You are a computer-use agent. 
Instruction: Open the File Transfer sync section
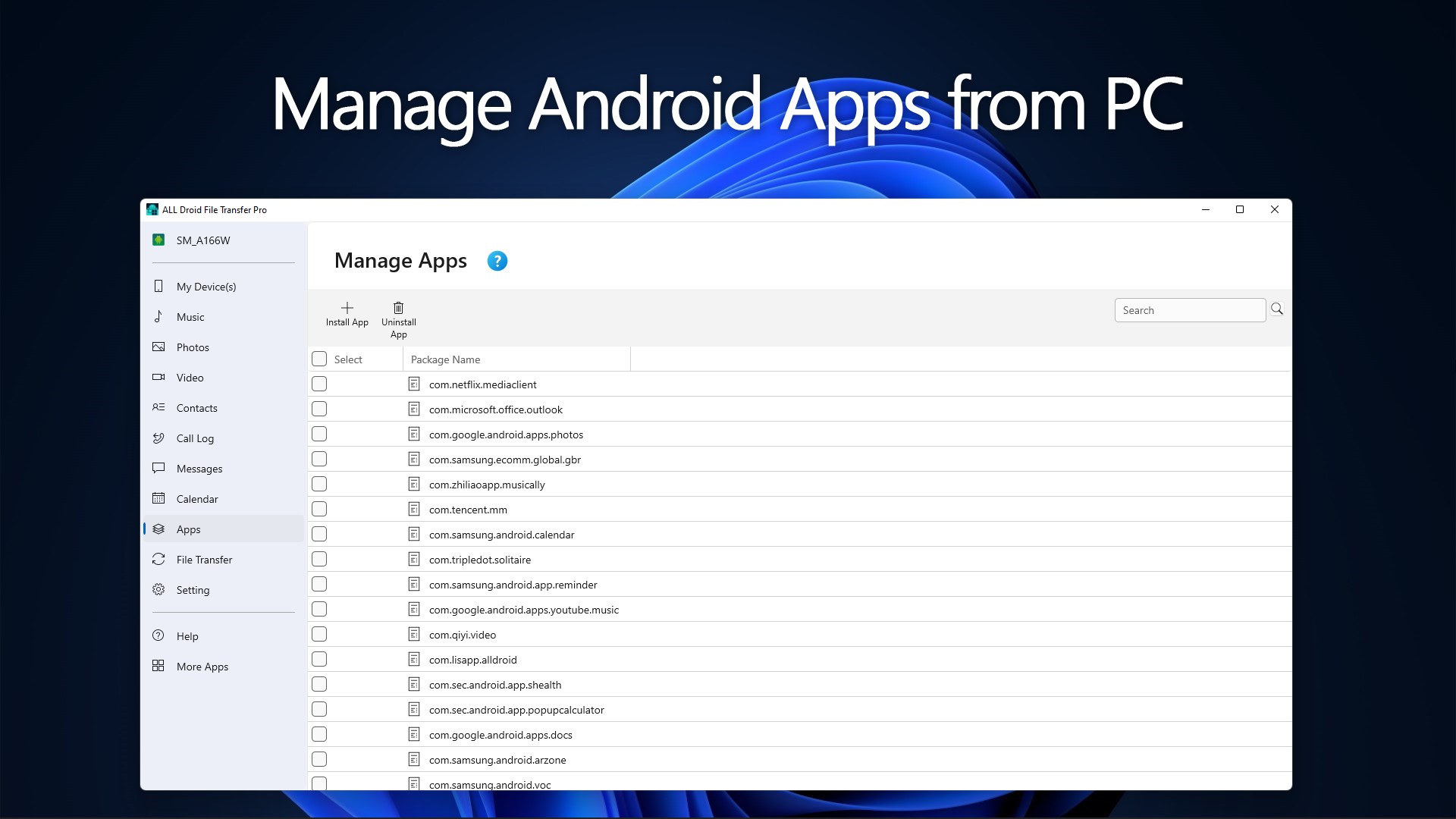point(204,560)
